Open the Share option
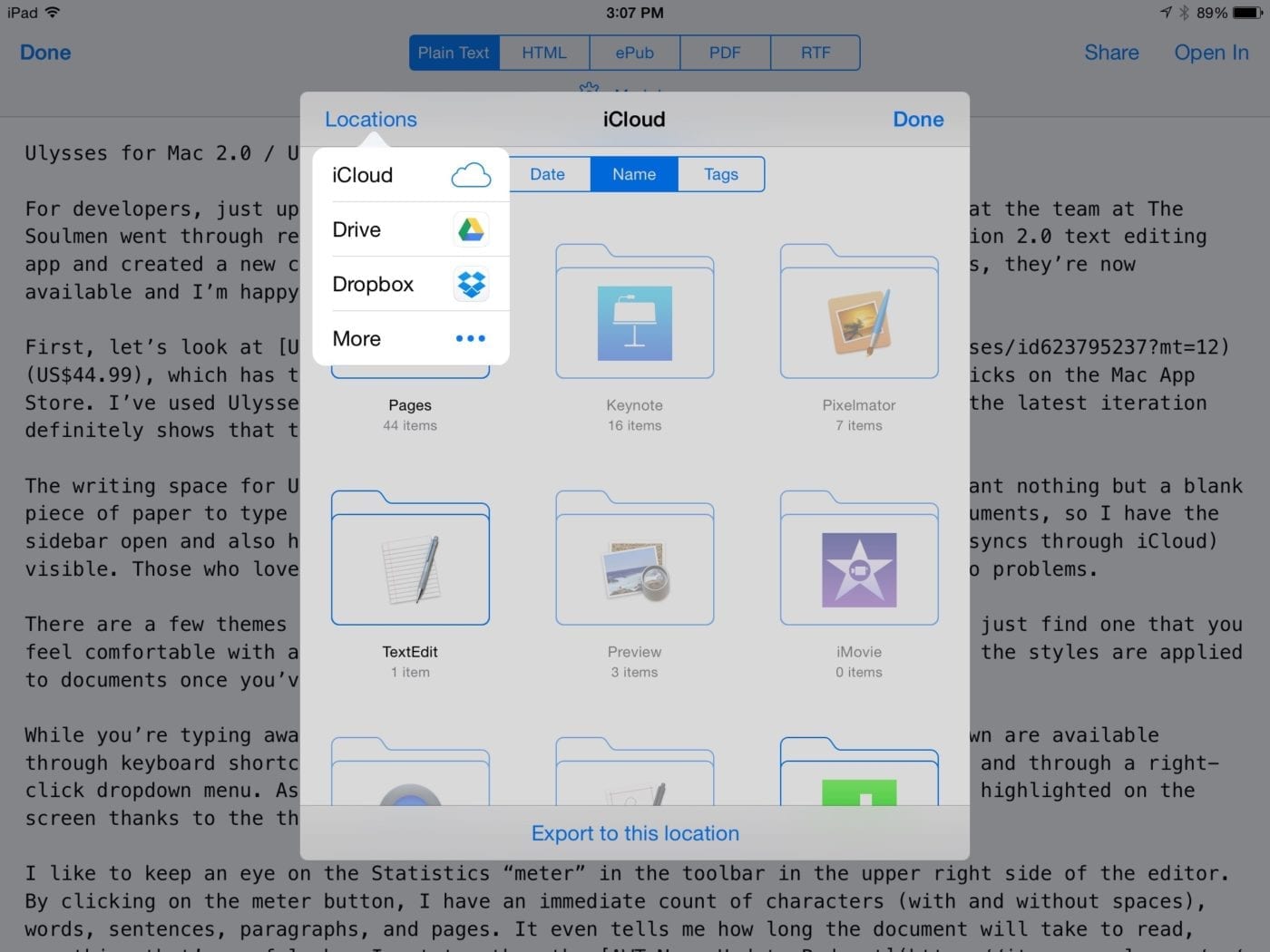1270x952 pixels. pyautogui.click(x=1111, y=53)
